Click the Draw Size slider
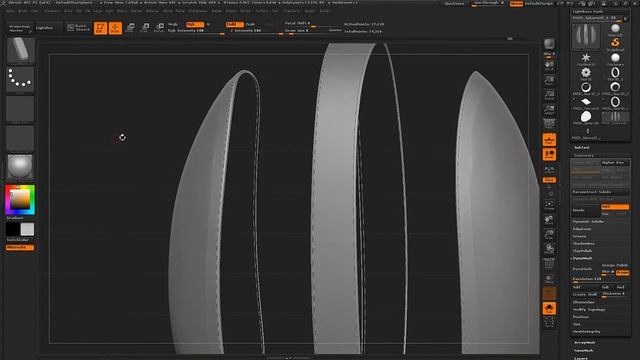Screen dimensions: 640x360 click(313, 31)
